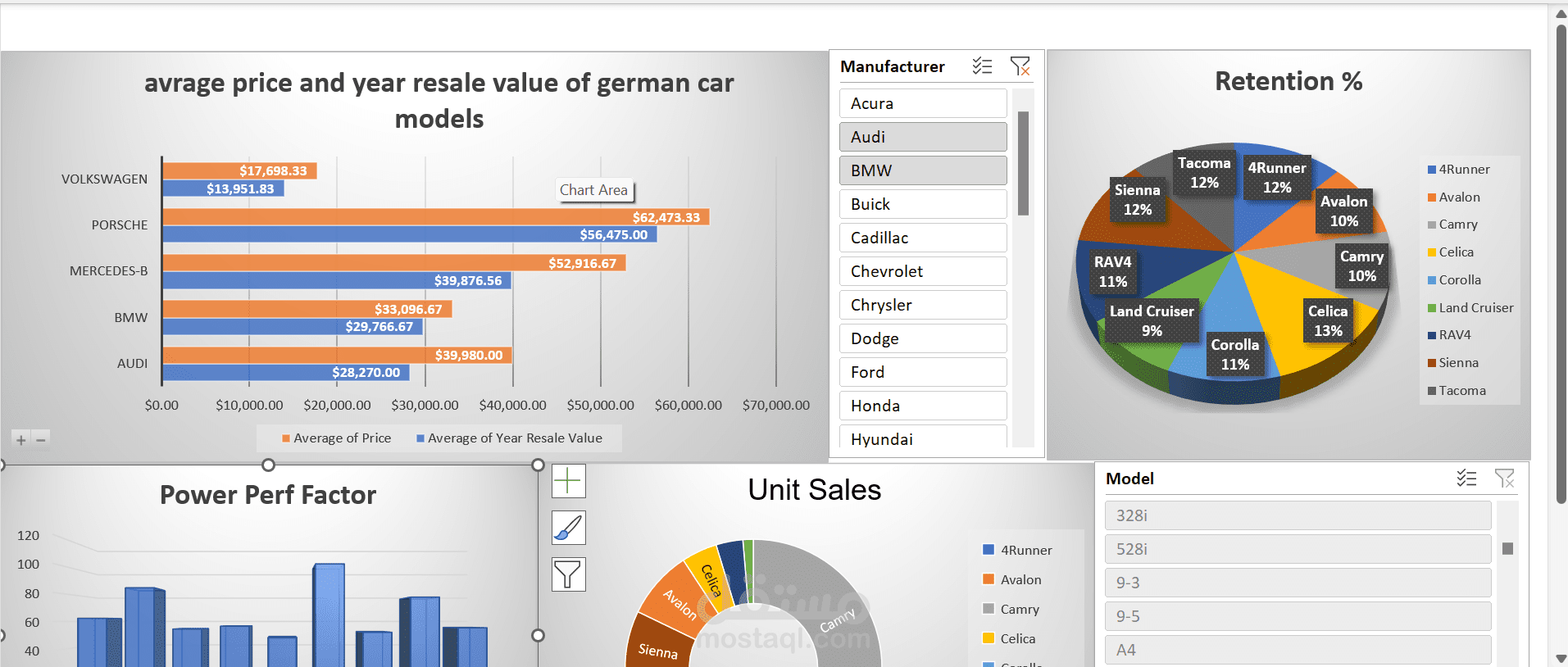This screenshot has height=667, width=1568.
Task: Select the German car models chart title
Action: pyautogui.click(x=439, y=100)
